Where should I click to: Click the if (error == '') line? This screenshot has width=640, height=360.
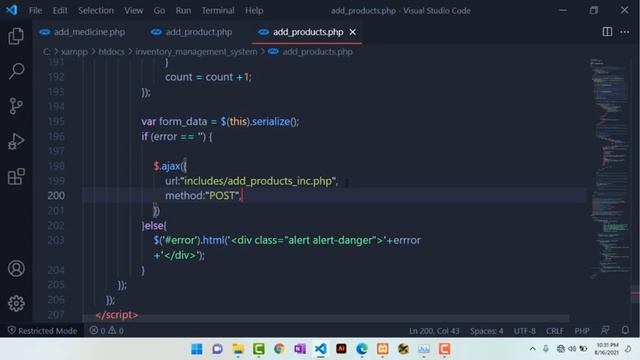(x=177, y=136)
